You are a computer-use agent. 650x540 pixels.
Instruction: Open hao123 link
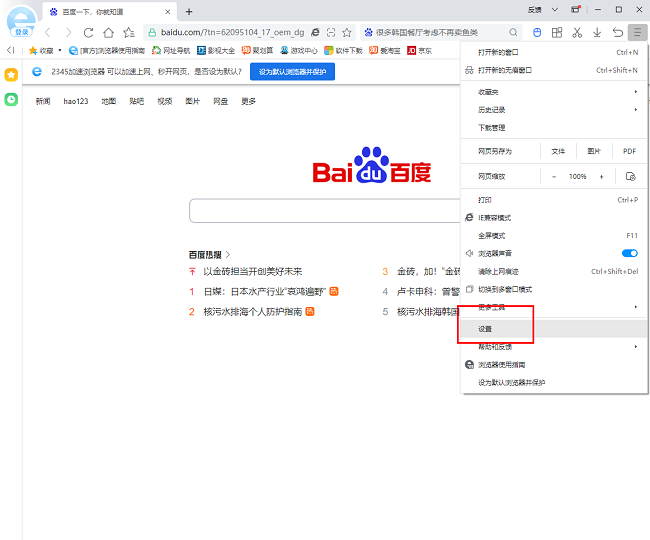76,101
